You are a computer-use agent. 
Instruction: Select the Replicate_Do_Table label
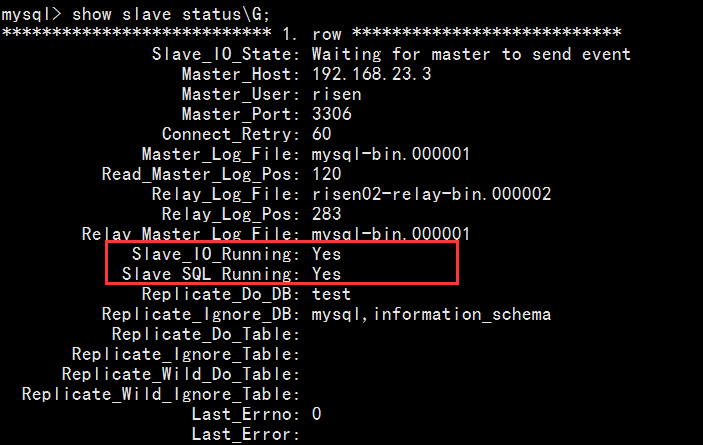tap(205, 334)
